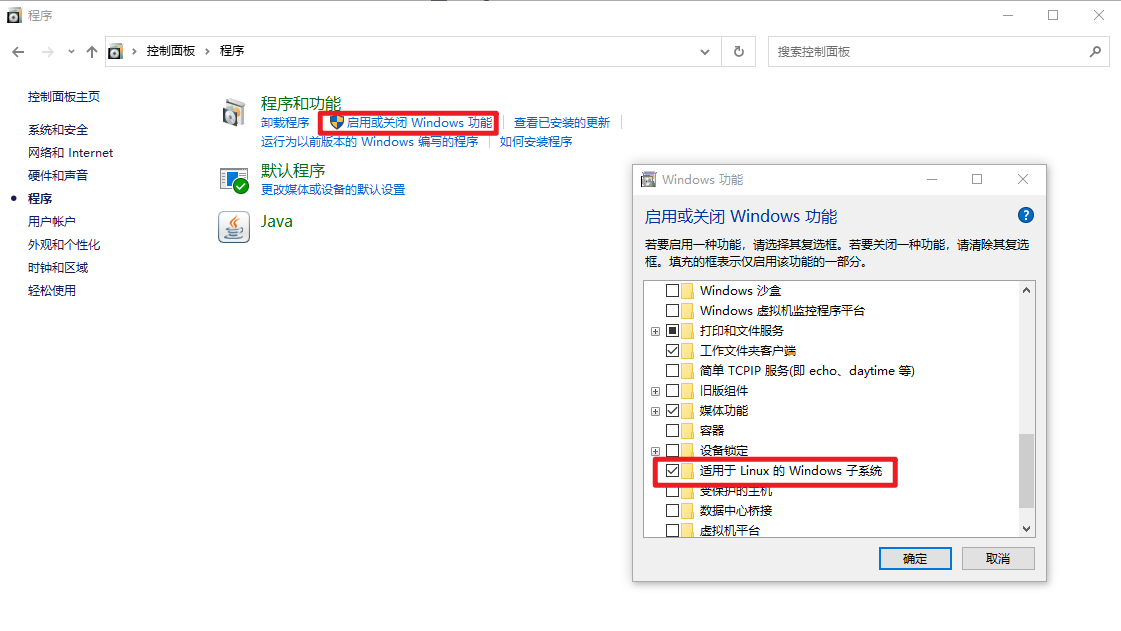Image resolution: width=1121 pixels, height=631 pixels.
Task: Open the 程序和功能 icon
Action: click(234, 113)
